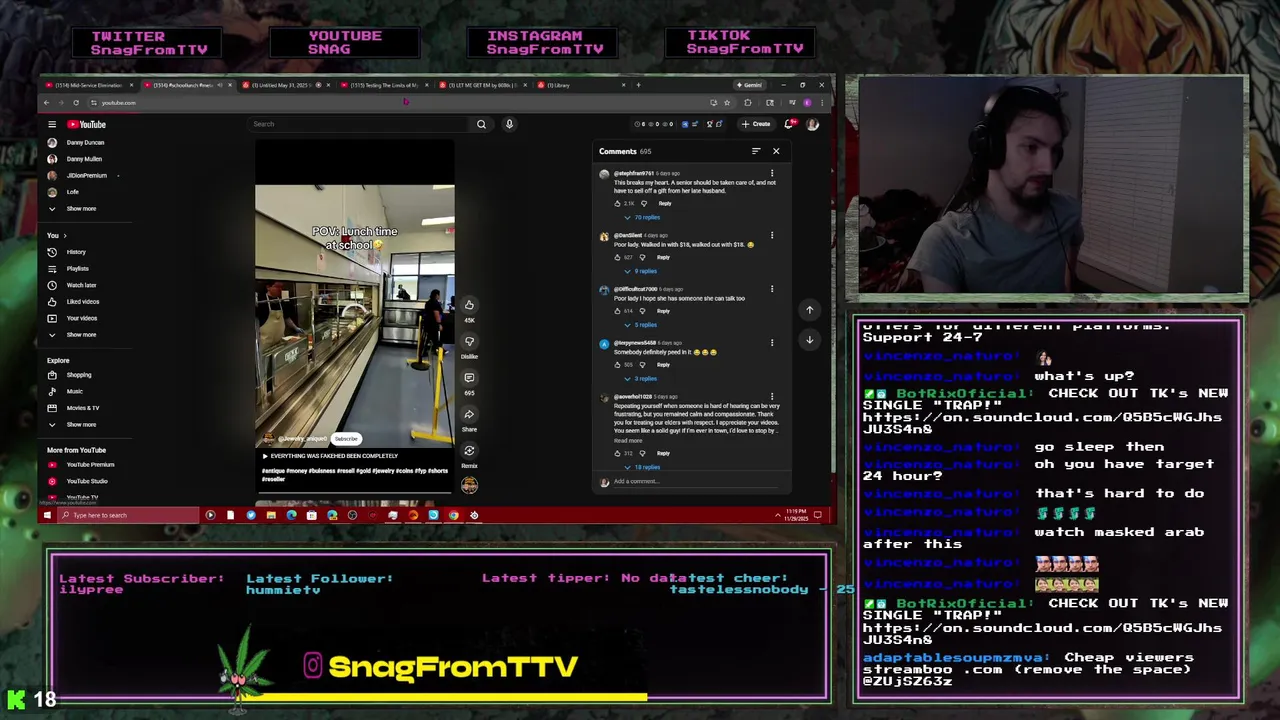Screen dimensions: 1280x720
Task: Switch to the Mid-Service Elimination tab
Action: [90, 85]
